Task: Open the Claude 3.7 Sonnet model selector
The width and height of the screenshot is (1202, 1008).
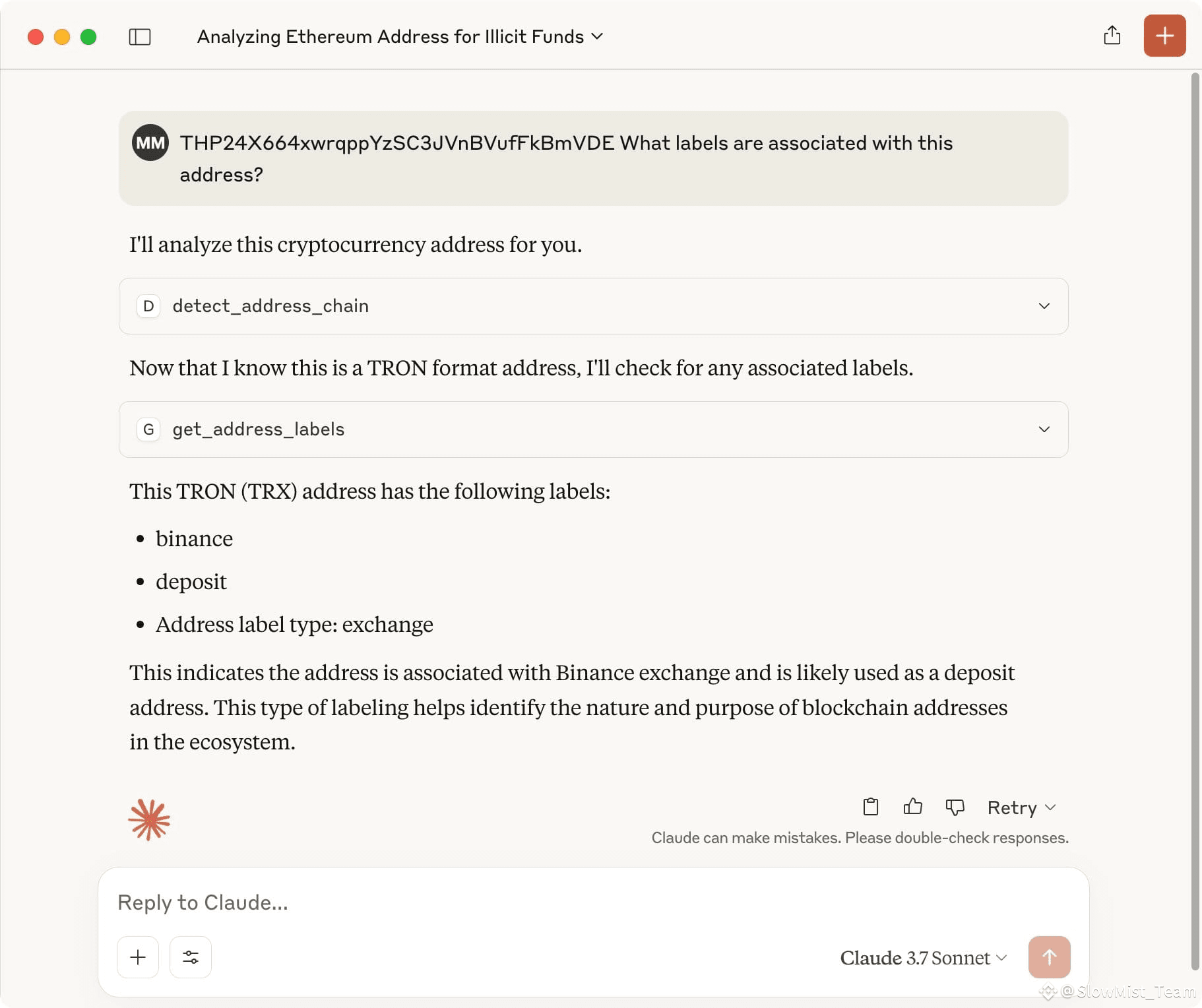Action: pos(923,958)
